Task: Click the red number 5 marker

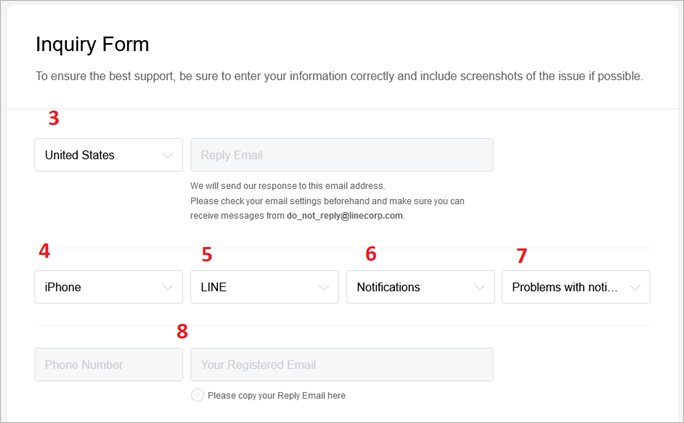Action: click(207, 254)
